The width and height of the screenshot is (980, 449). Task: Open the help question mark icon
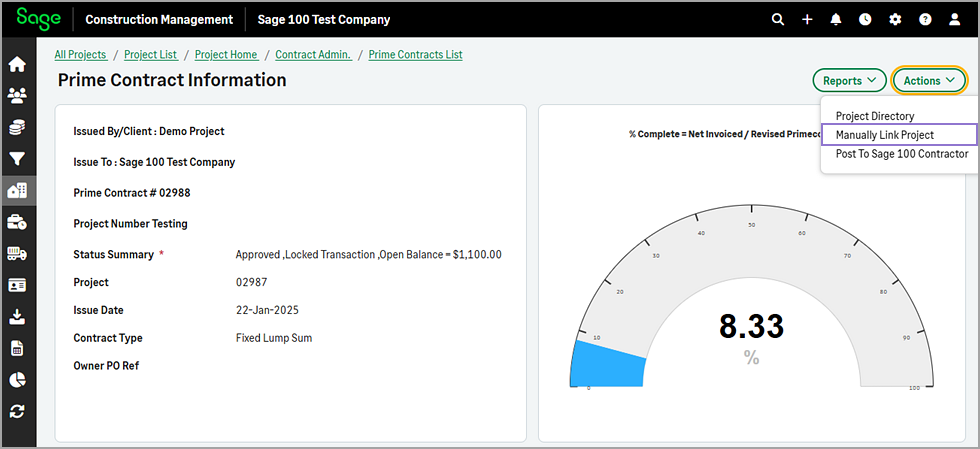point(925,19)
